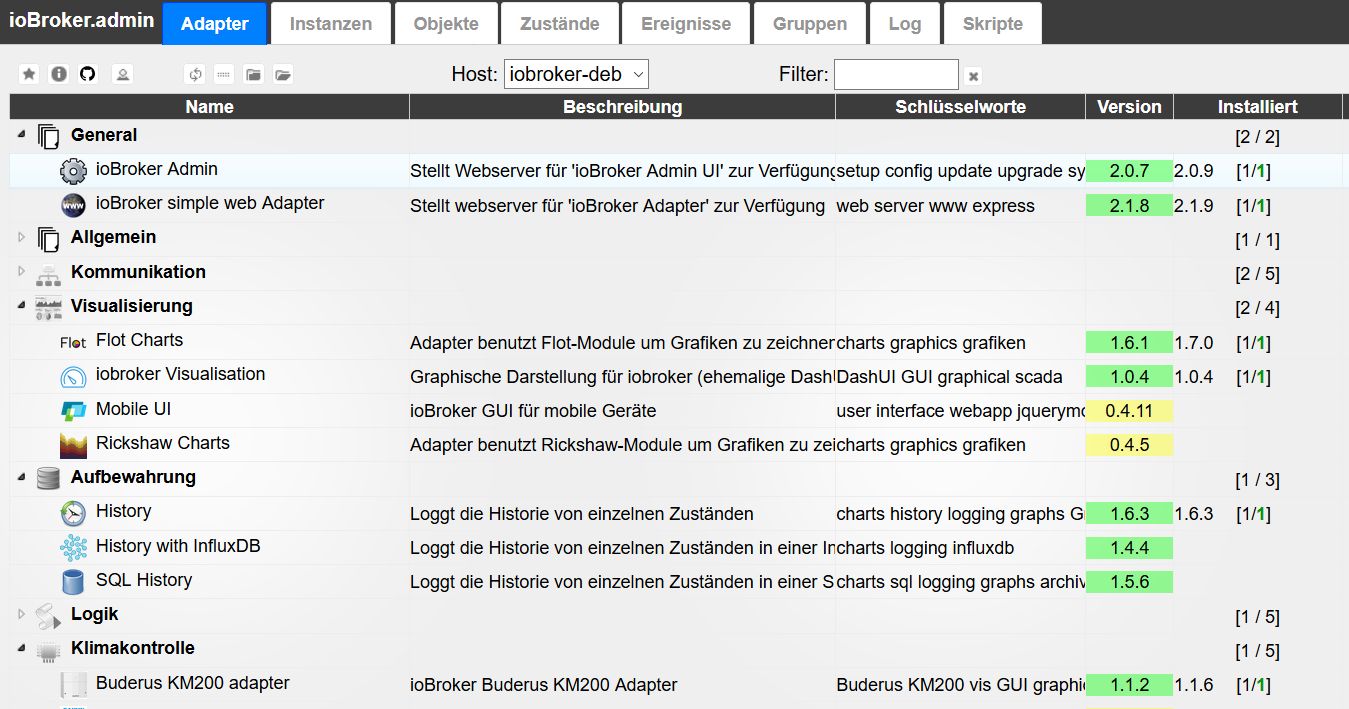Click the info circle toolbar icon
The image size is (1349, 709).
click(59, 74)
